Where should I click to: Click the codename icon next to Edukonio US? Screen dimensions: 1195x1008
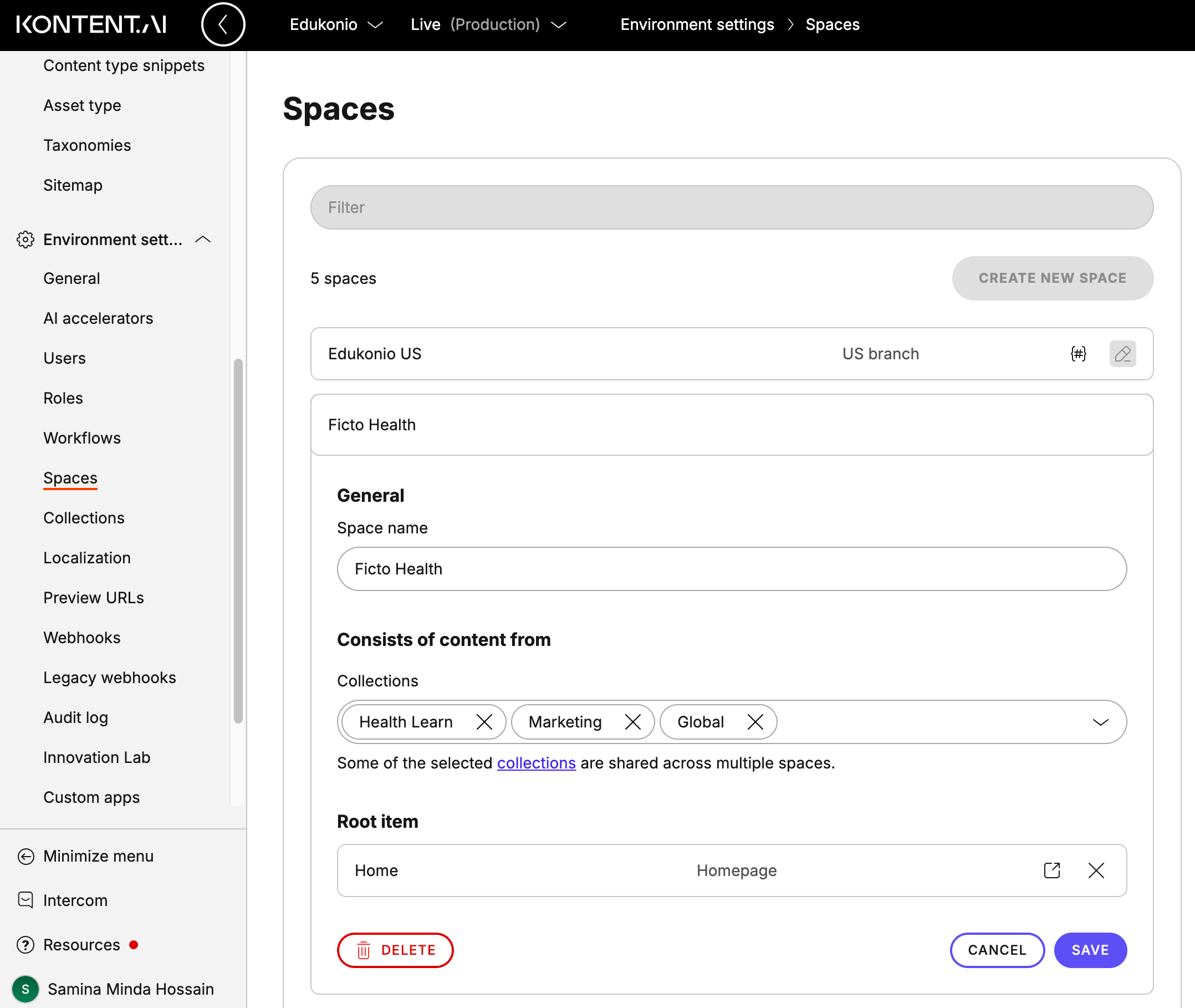click(1077, 354)
